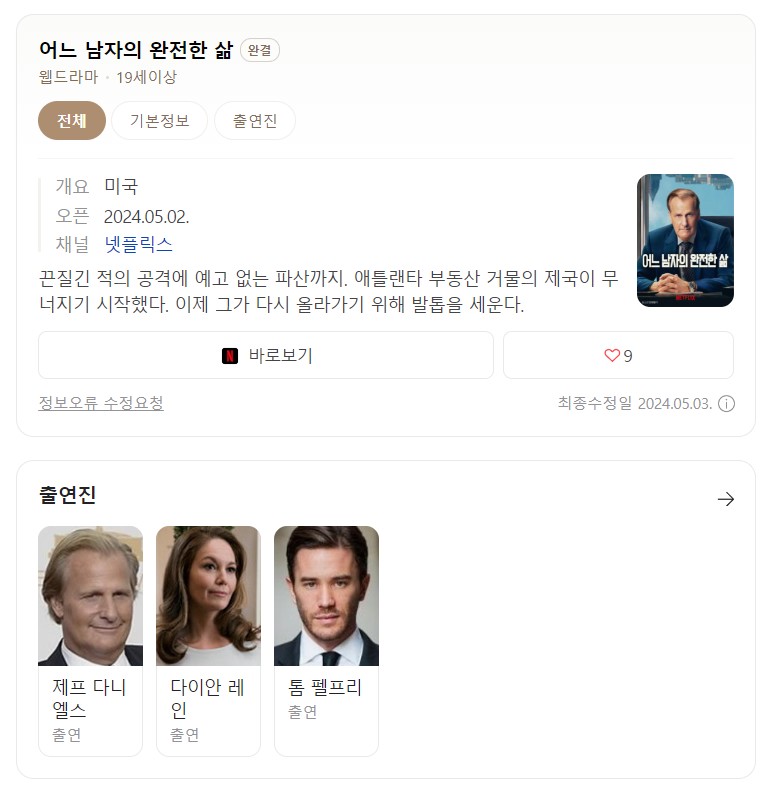765x787 pixels.
Task: Open the info circle icon beside 최종수정일
Action: coord(726,404)
